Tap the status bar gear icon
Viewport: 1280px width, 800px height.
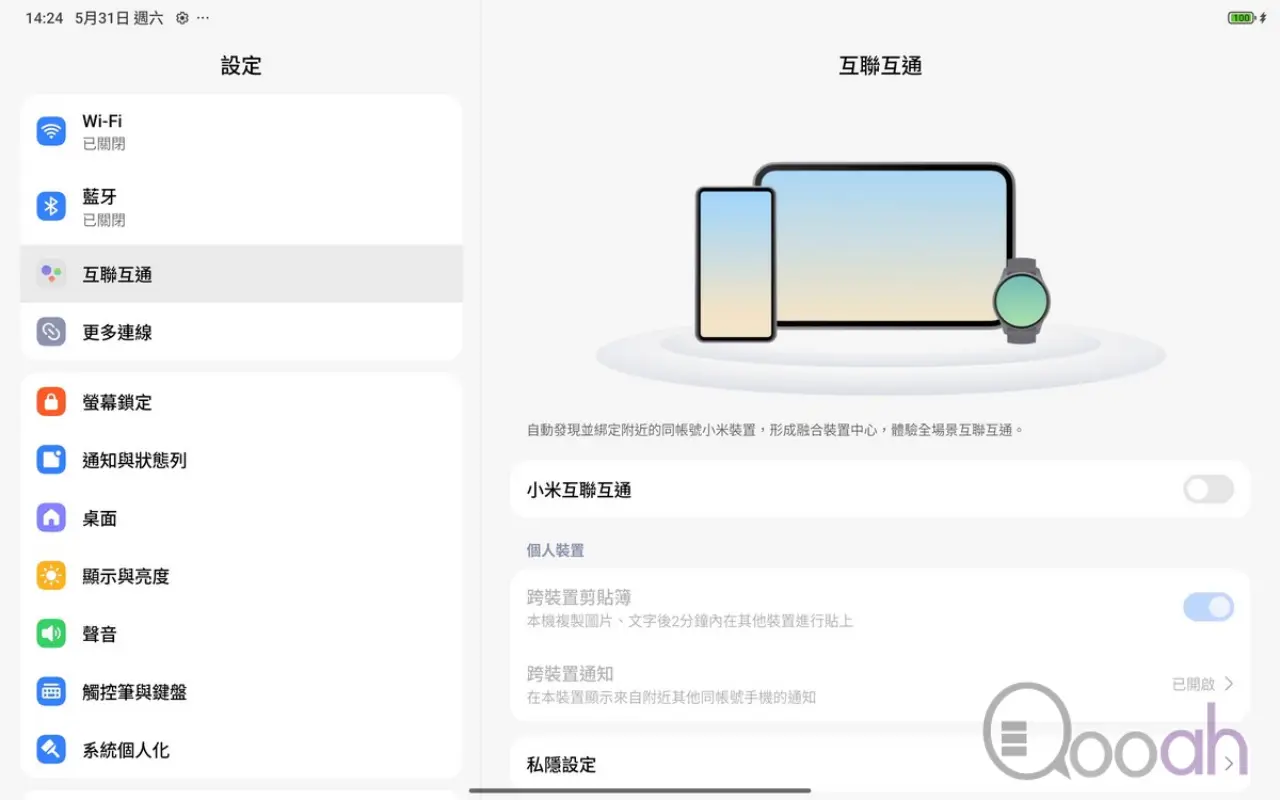coord(182,18)
